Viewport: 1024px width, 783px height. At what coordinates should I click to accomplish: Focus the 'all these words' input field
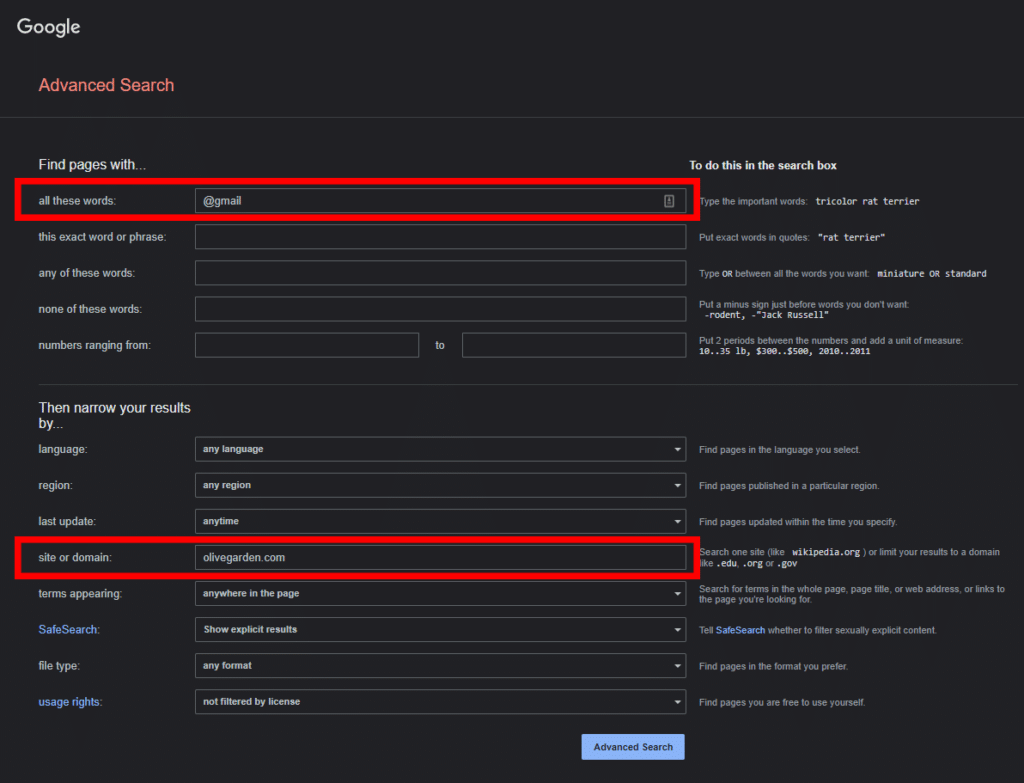click(x=440, y=201)
